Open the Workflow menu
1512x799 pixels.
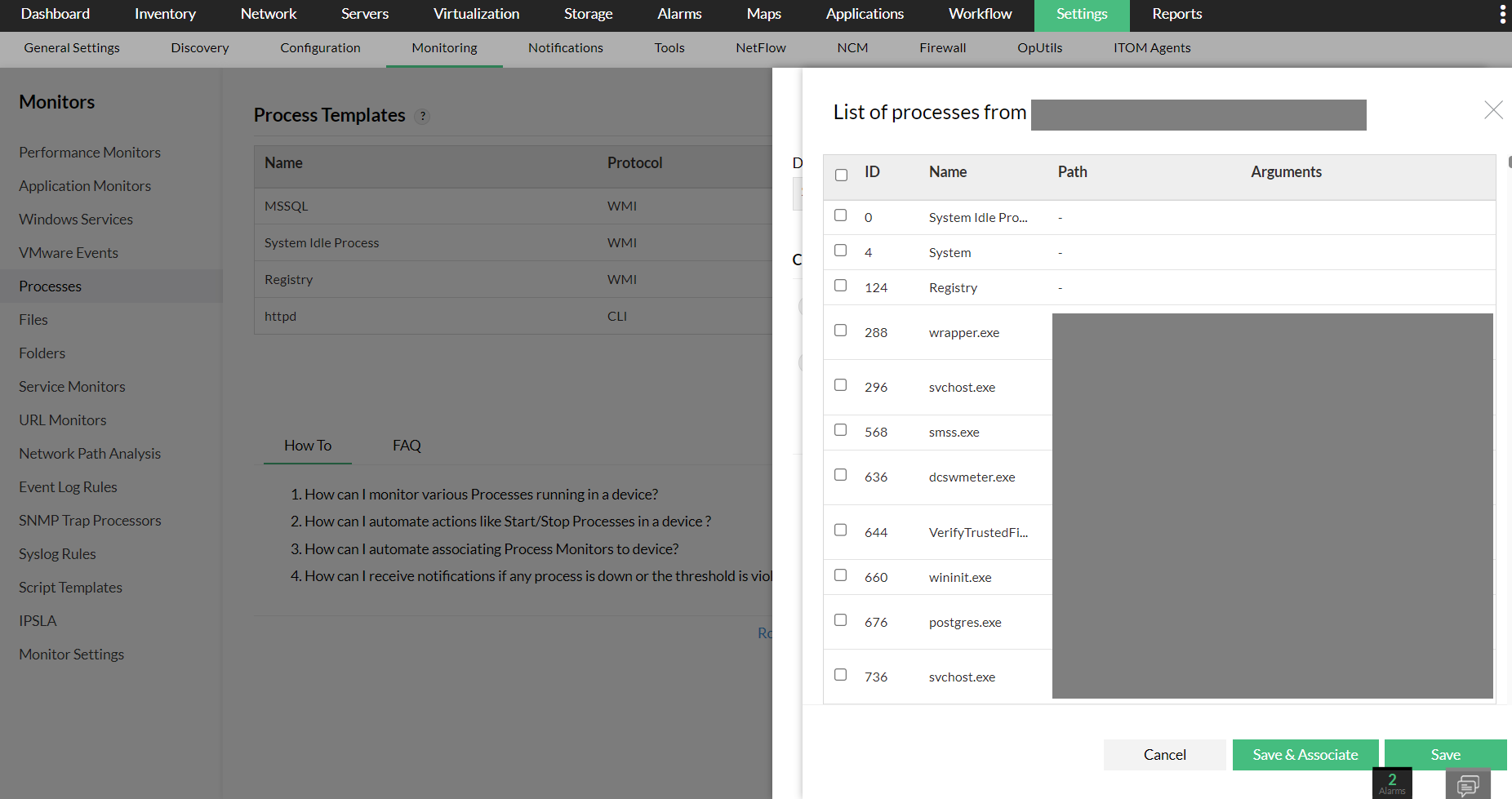click(x=979, y=14)
